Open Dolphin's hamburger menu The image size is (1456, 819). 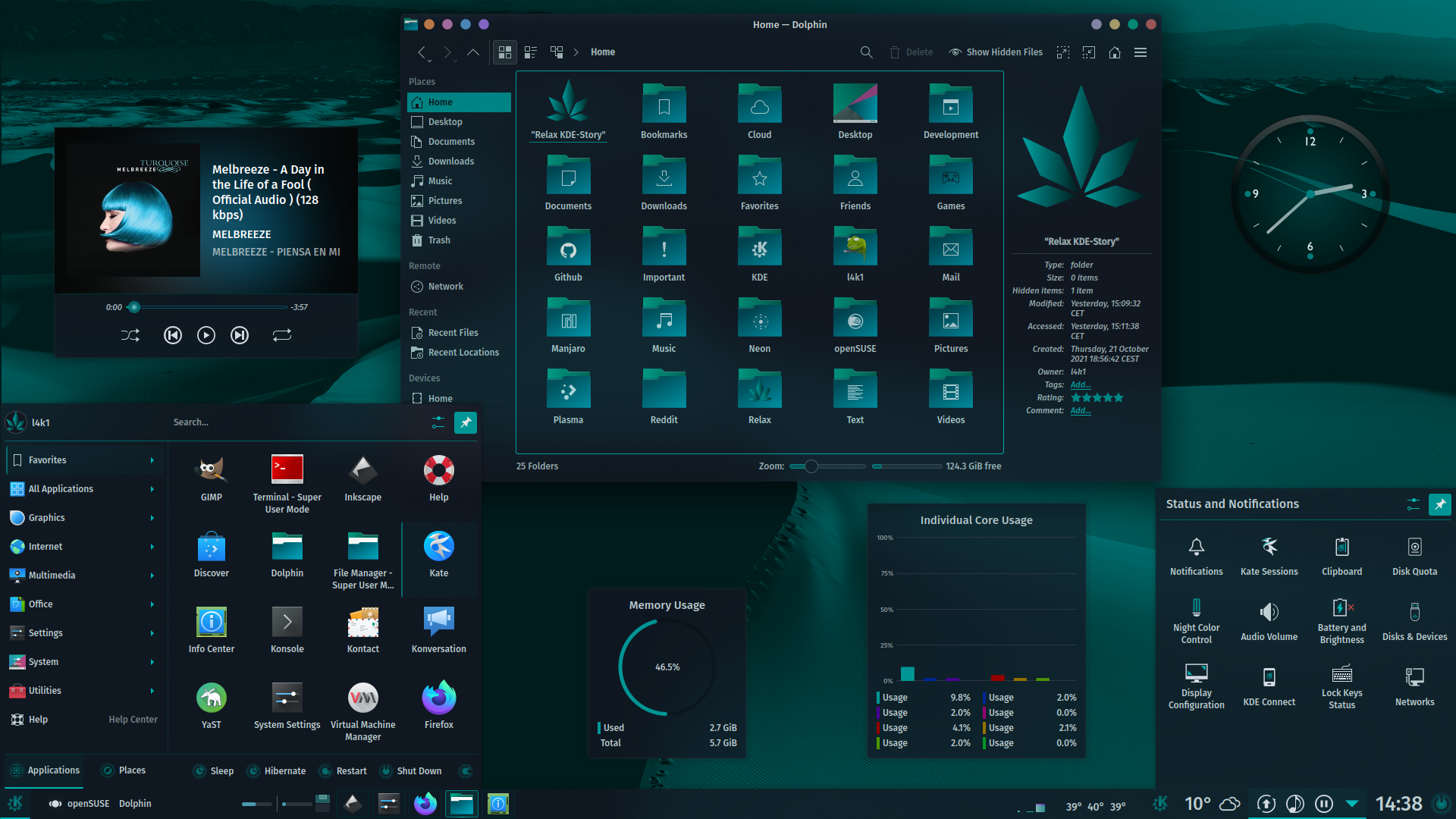coord(1141,52)
